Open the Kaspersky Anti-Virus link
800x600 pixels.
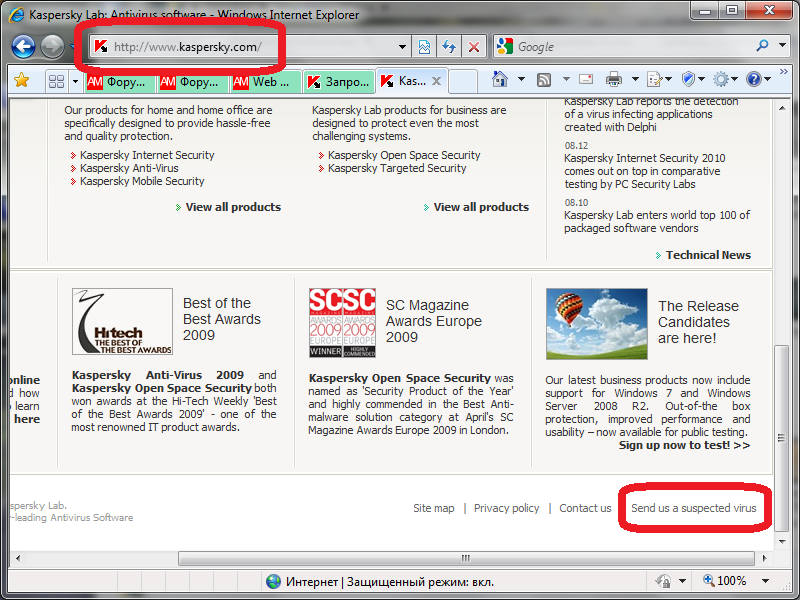click(129, 168)
